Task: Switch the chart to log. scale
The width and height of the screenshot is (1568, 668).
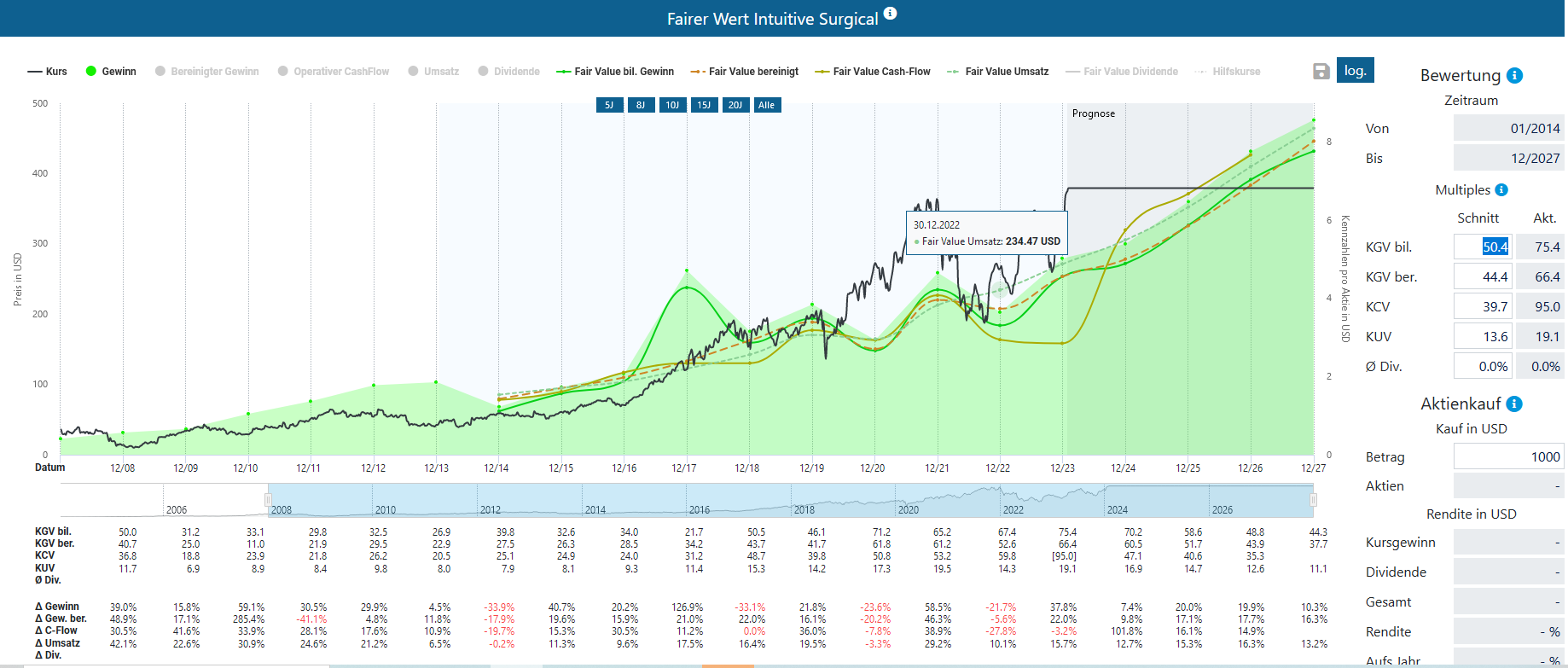Action: coord(1356,70)
